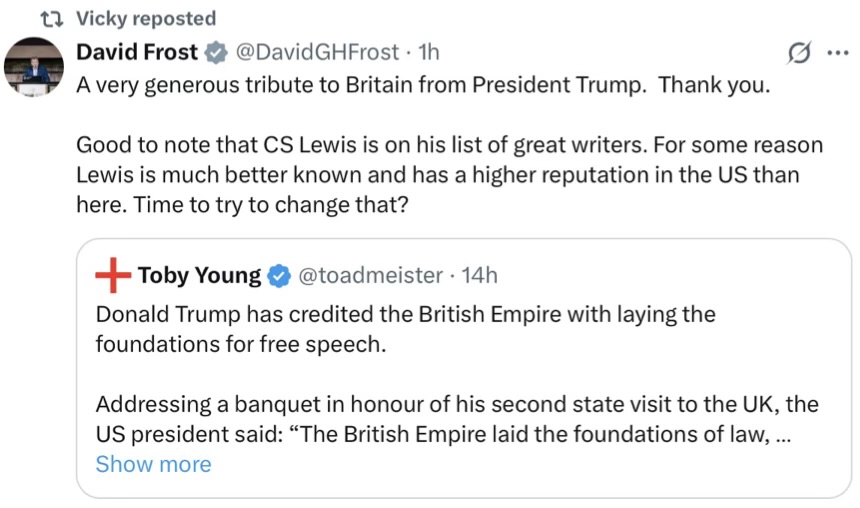Click the repost arrows icon beside Vicky reposted

(52, 19)
